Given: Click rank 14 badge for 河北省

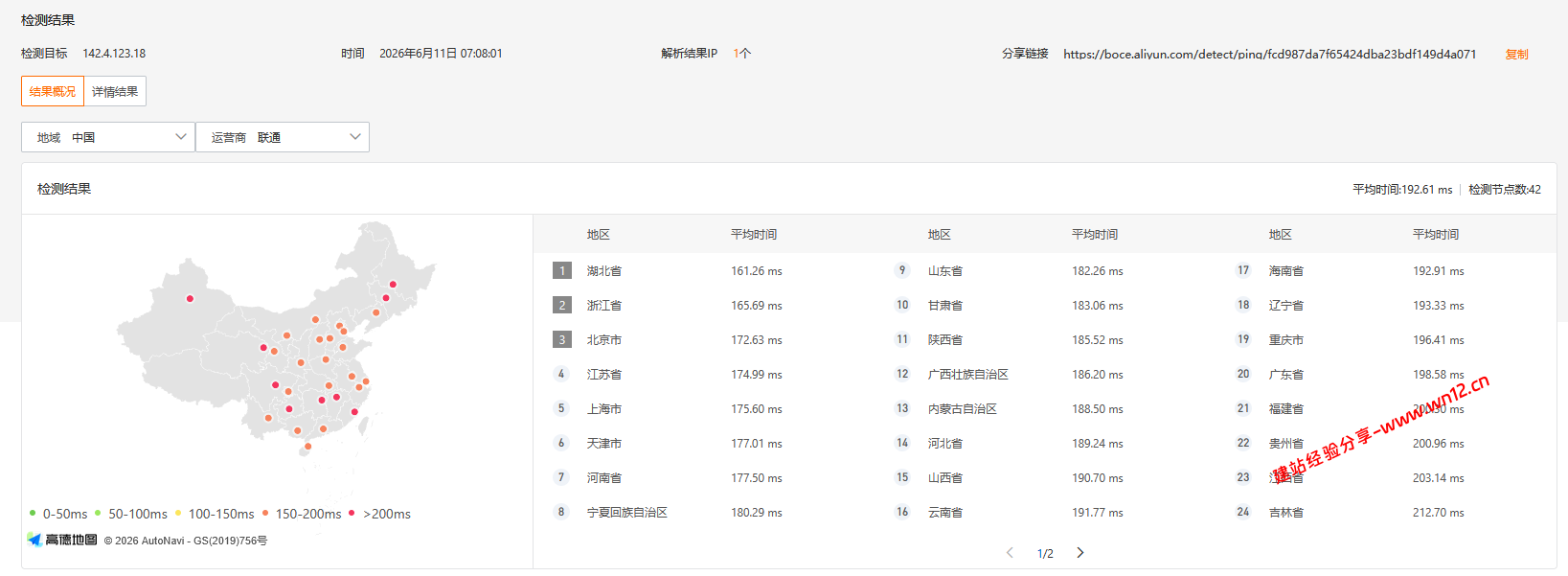Looking at the screenshot, I should [x=902, y=443].
